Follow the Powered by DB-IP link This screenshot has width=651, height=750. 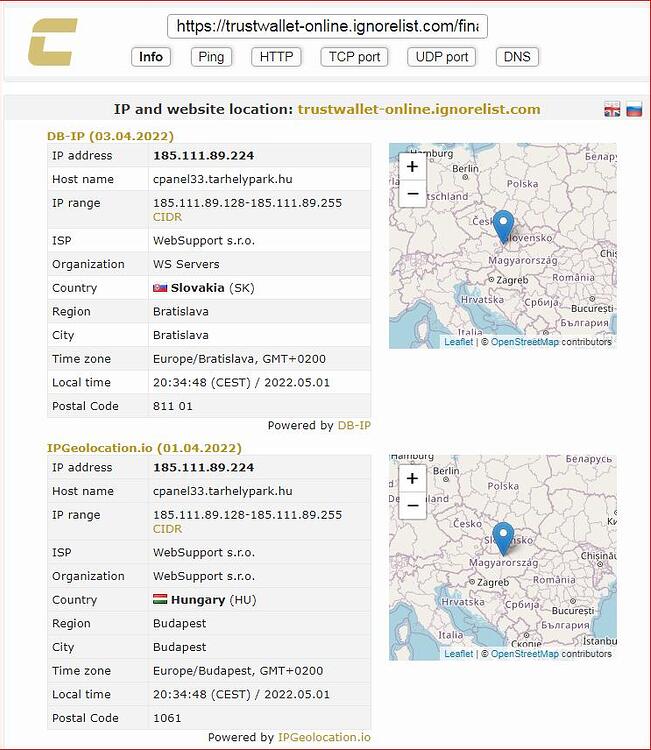click(354, 425)
